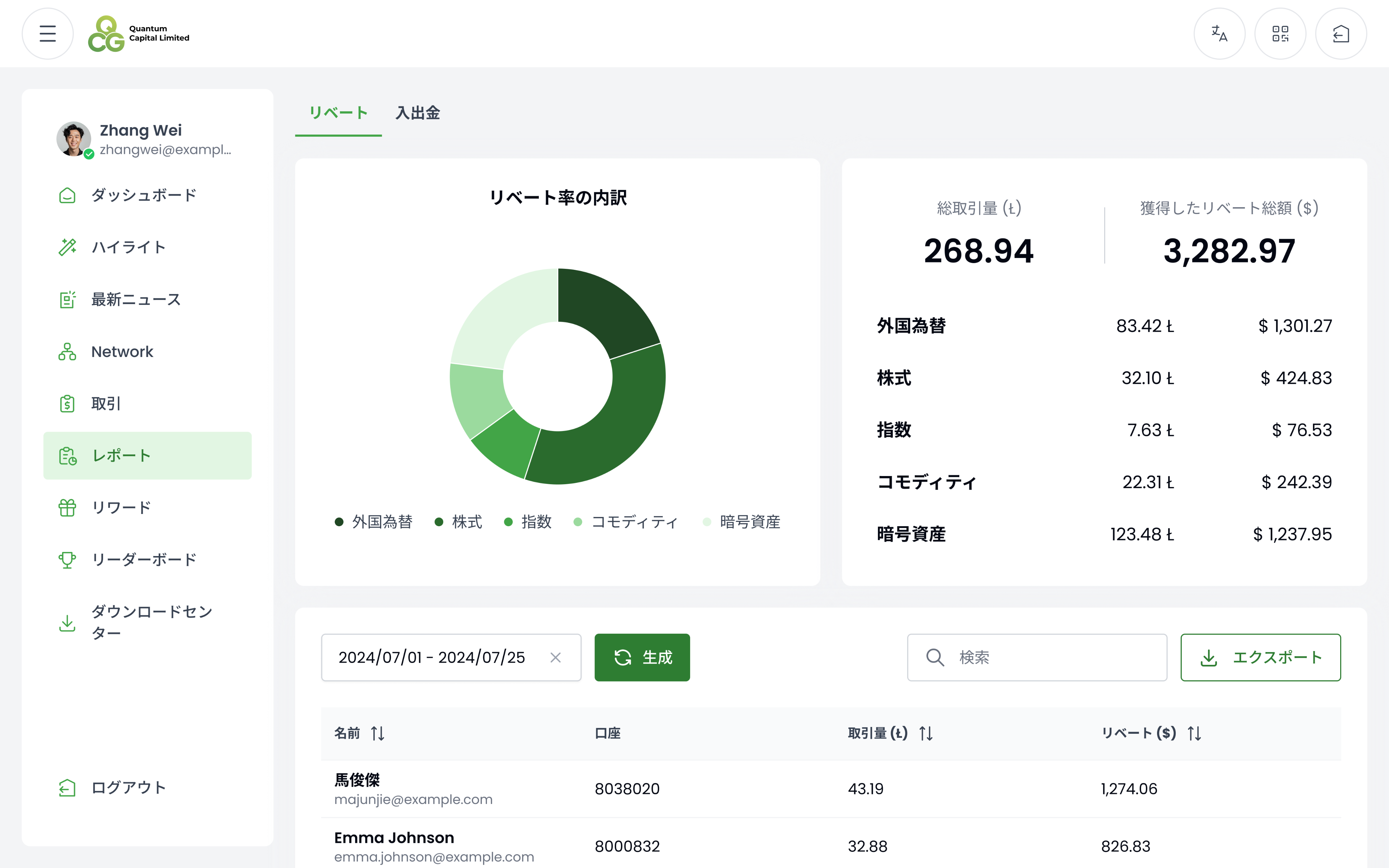Image resolution: width=1389 pixels, height=868 pixels.
Task: Clear the date range with X
Action: tap(555, 657)
